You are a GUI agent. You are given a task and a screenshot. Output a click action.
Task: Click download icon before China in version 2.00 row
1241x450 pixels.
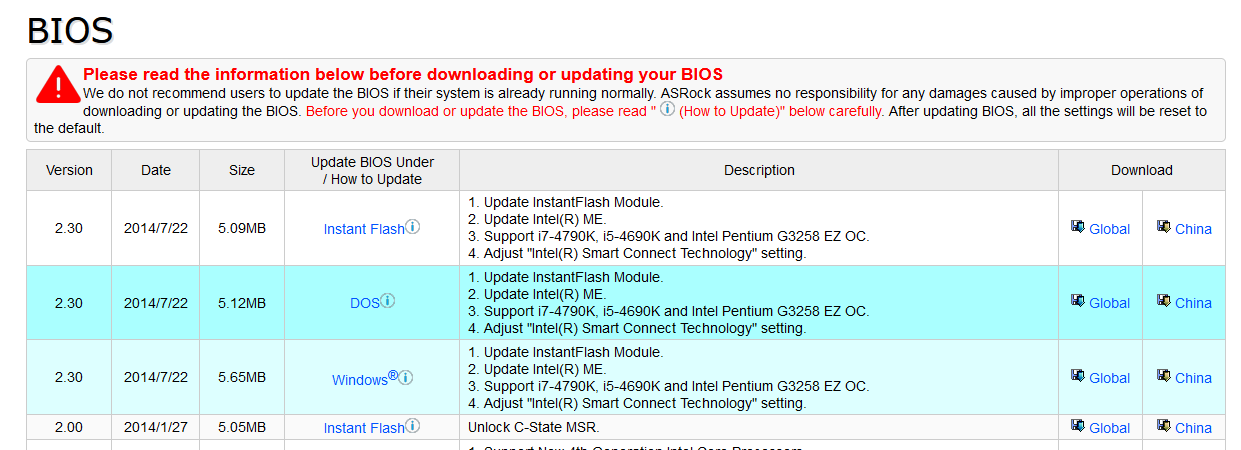point(1164,426)
